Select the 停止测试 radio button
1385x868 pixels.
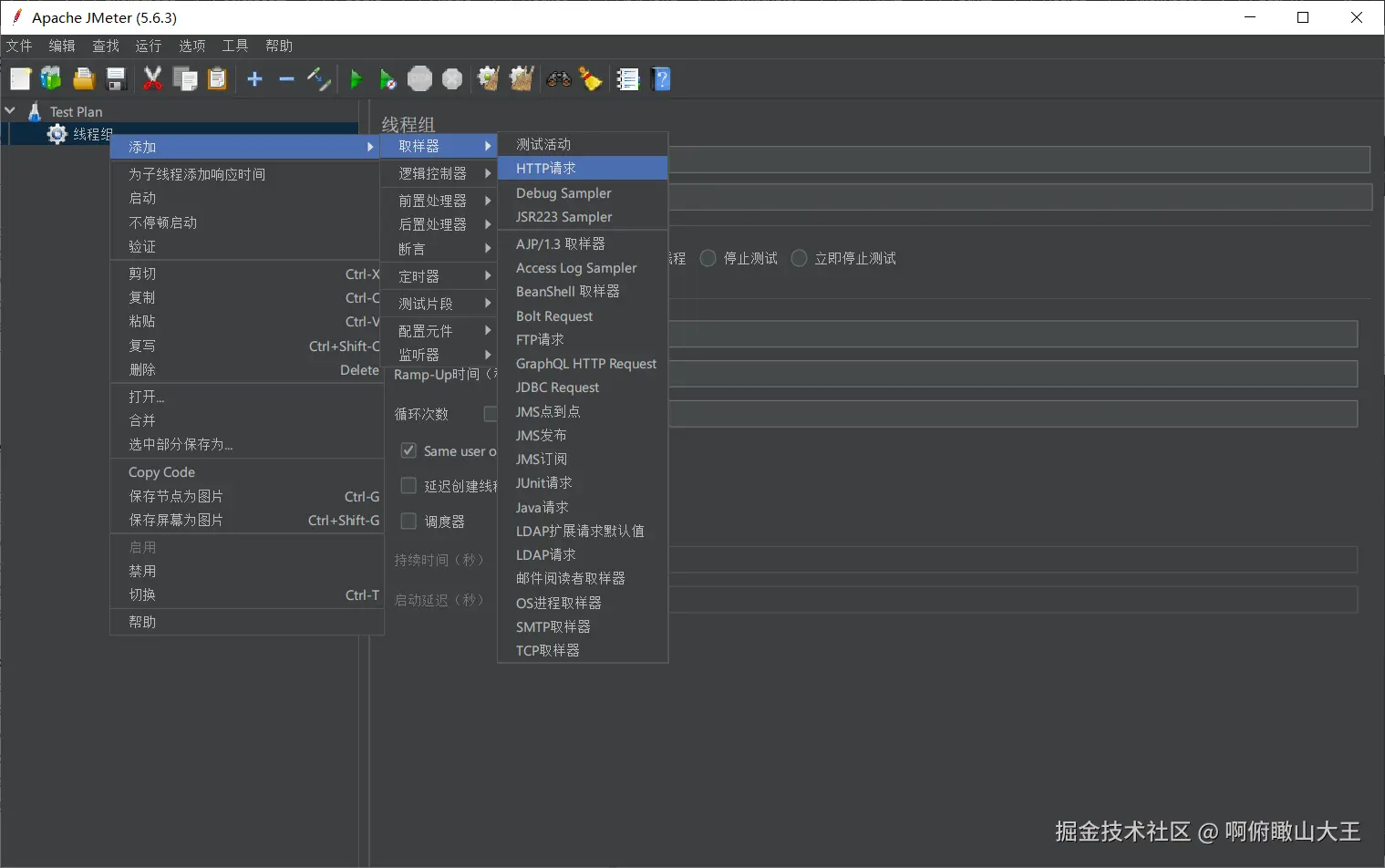(x=708, y=259)
